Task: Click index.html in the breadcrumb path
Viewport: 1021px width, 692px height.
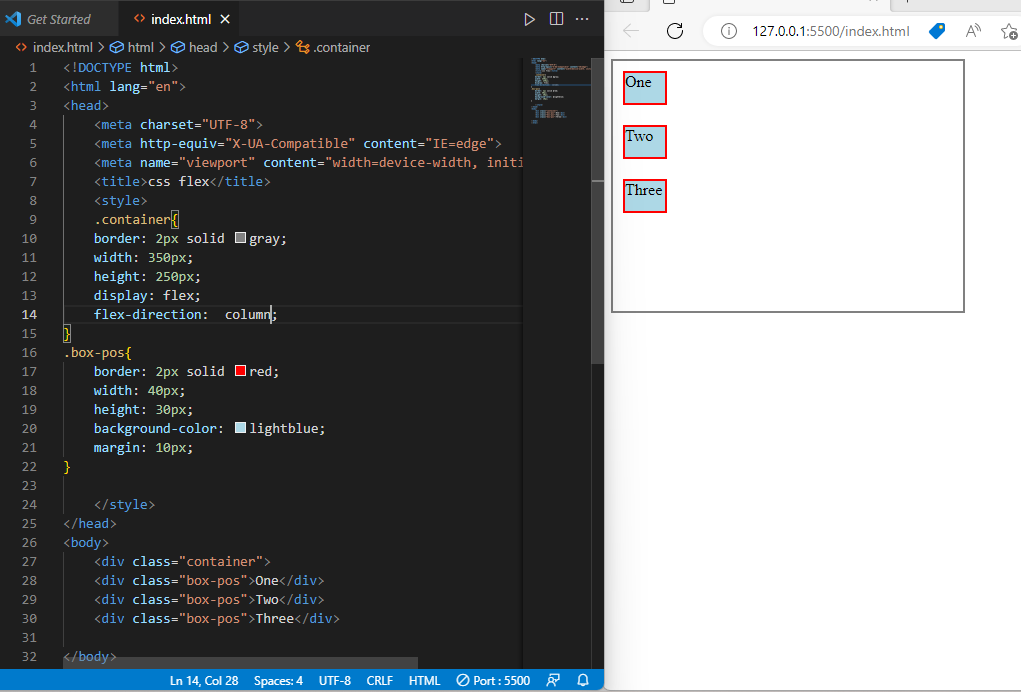Action: [63, 48]
